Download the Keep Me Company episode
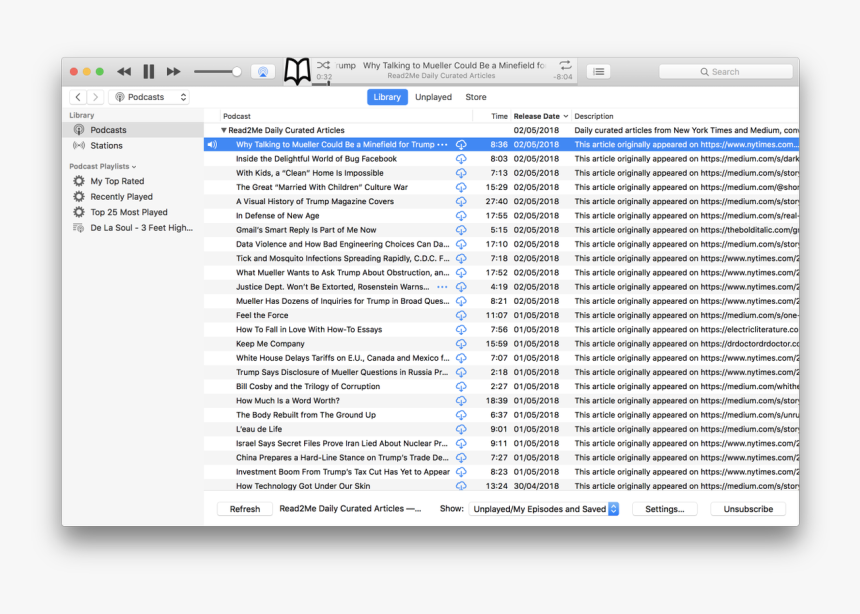 coord(461,345)
